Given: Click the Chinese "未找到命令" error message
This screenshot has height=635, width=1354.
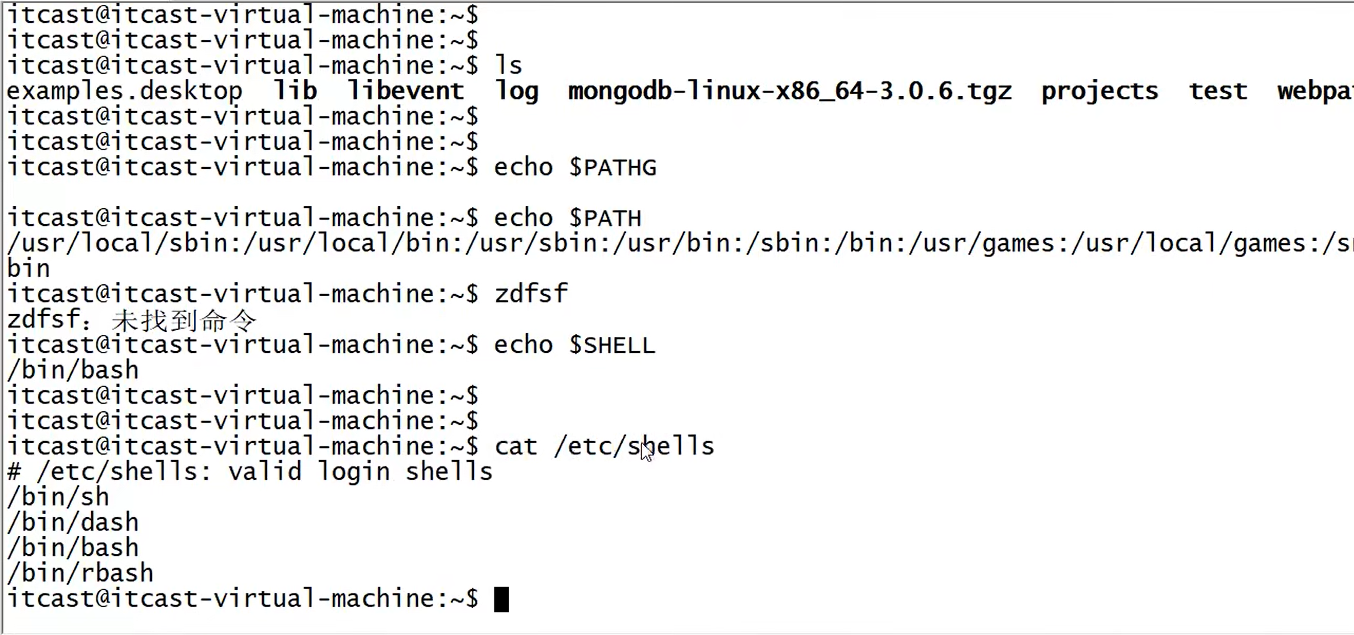Looking at the screenshot, I should 185,320.
